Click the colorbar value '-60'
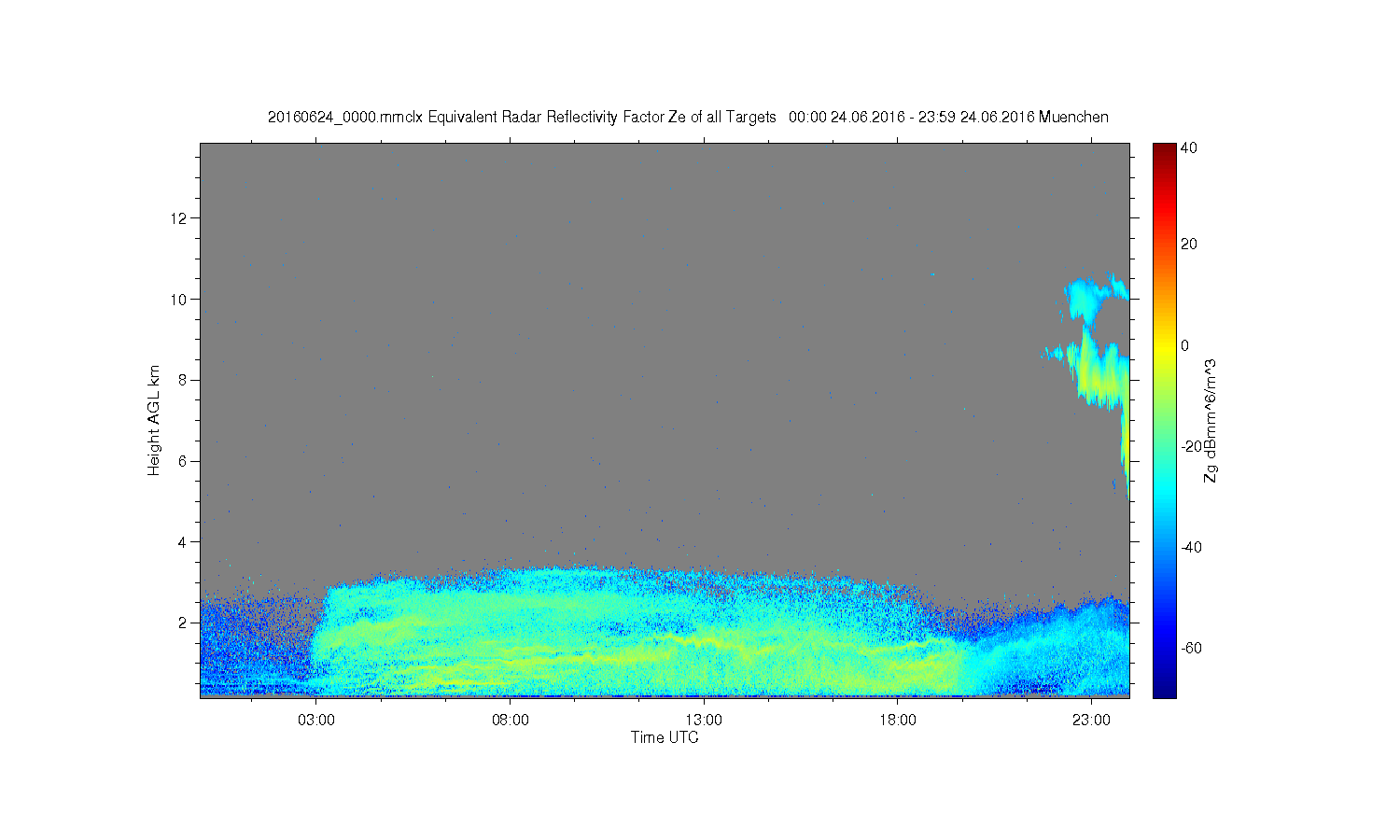Screen dimensions: 1400x840 pos(1191,648)
